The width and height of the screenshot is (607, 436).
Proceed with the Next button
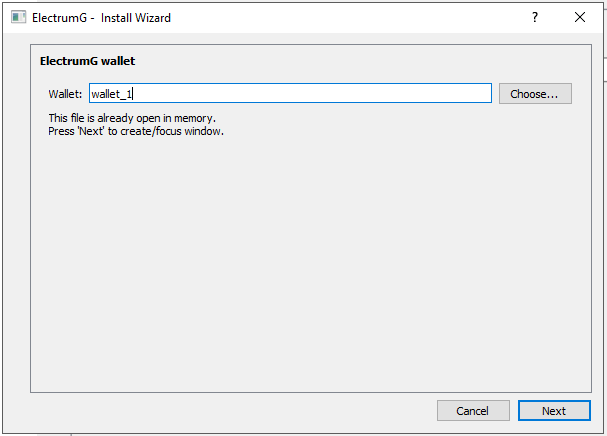tap(554, 411)
